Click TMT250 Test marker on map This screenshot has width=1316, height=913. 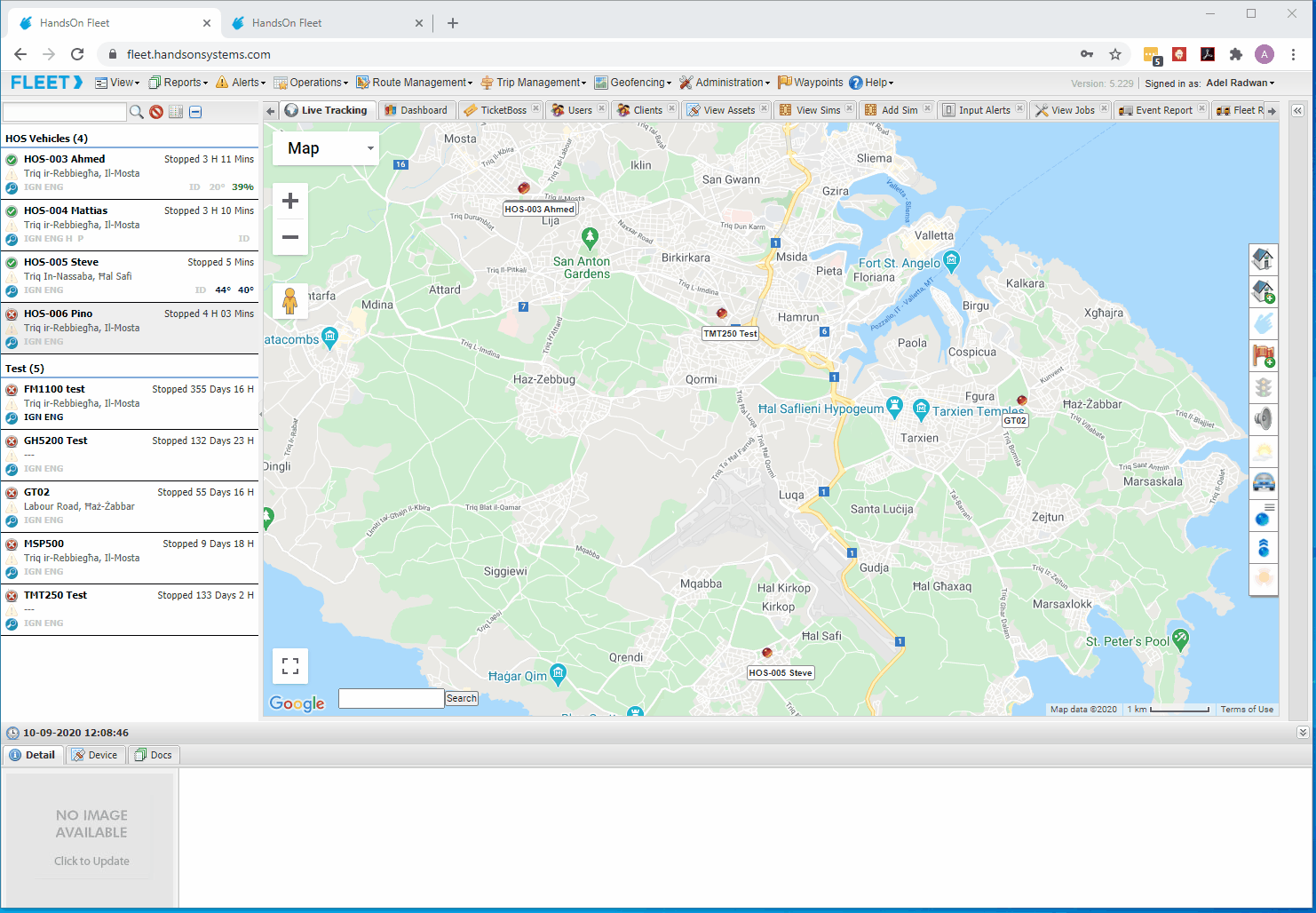coord(722,314)
